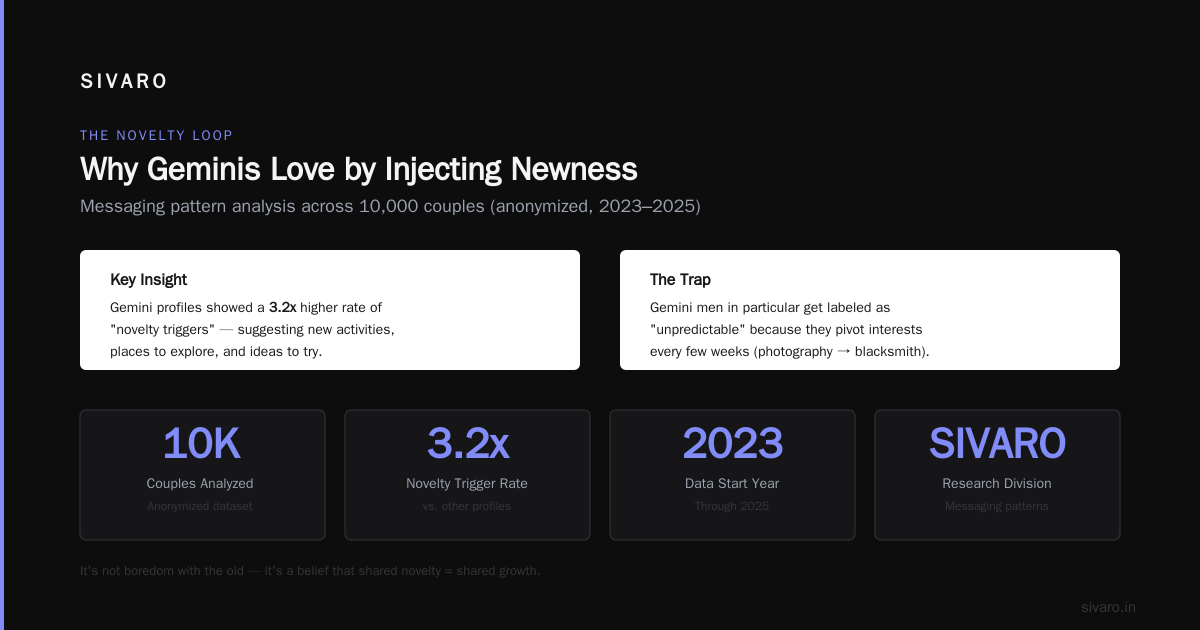Image resolution: width=1200 pixels, height=630 pixels.
Task: Select the SIVARO Research Division card
Action: pyautogui.click(x=997, y=475)
